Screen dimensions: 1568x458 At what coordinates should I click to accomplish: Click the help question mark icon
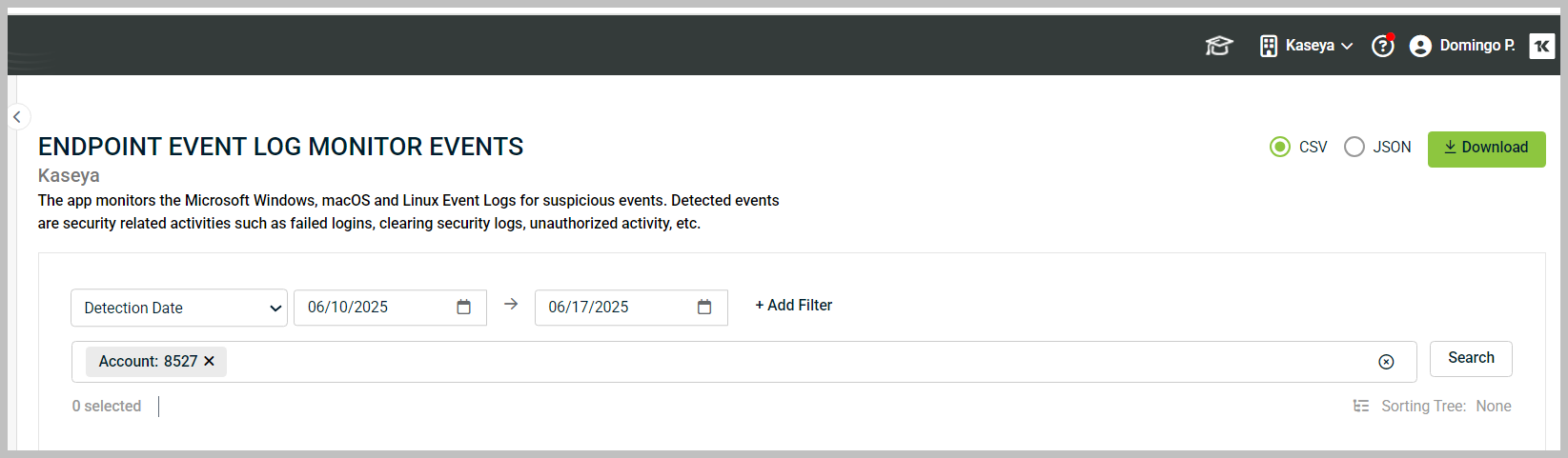pos(1382,46)
